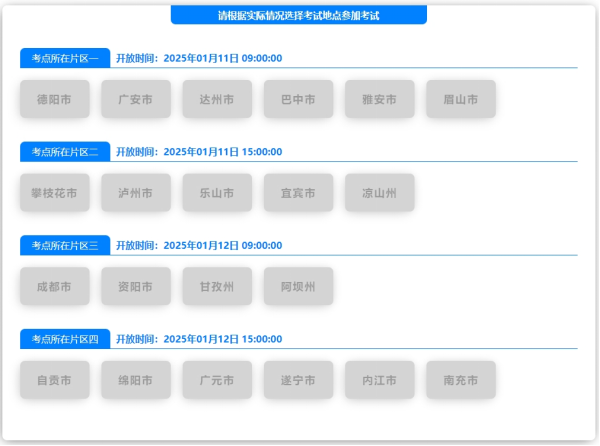Pick 凉山州 as exam location
Viewport: 600px width, 446px height.
pyautogui.click(x=380, y=193)
